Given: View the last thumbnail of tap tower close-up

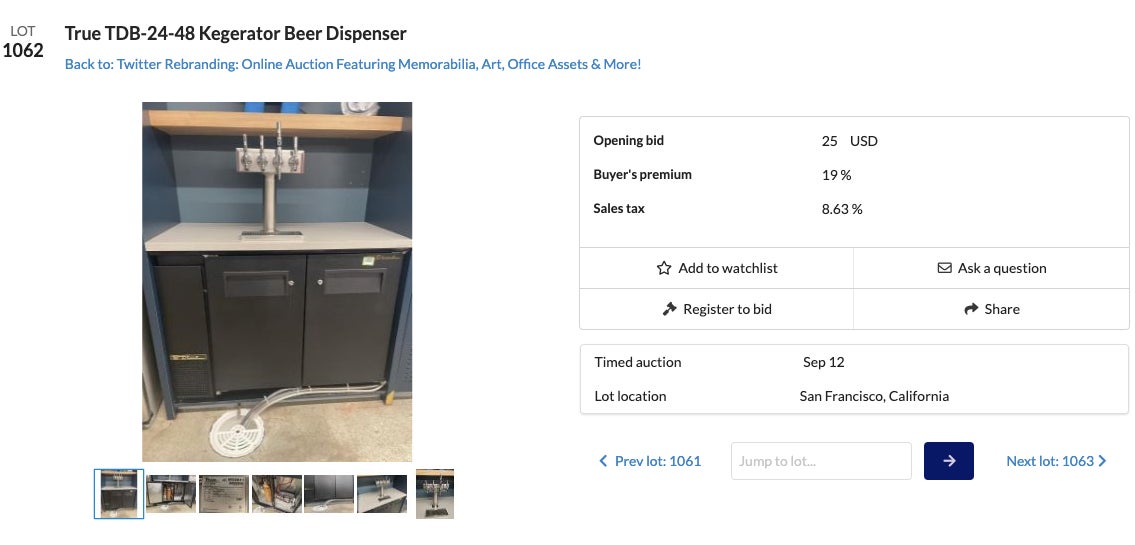Looking at the screenshot, I should pyautogui.click(x=435, y=494).
